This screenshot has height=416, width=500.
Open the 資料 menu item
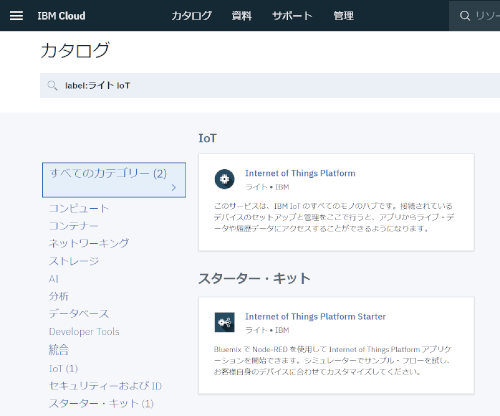tap(242, 16)
